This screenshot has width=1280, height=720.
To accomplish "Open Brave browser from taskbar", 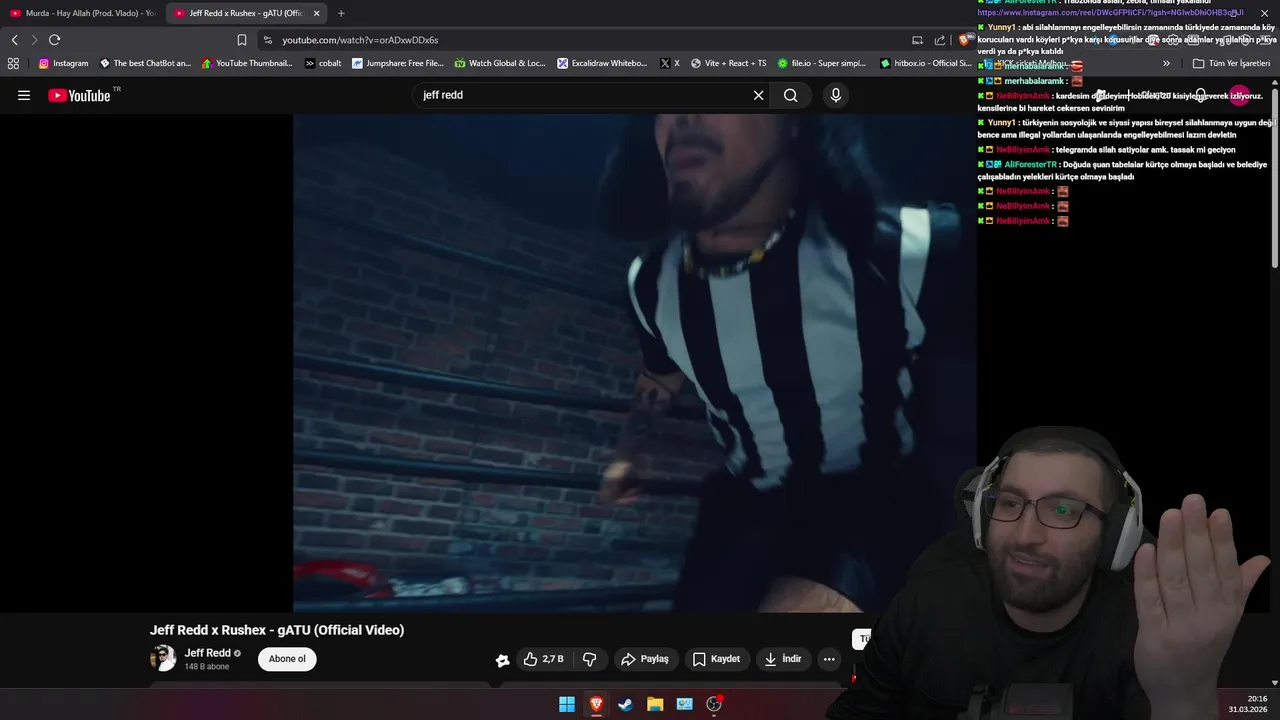I will point(596,704).
